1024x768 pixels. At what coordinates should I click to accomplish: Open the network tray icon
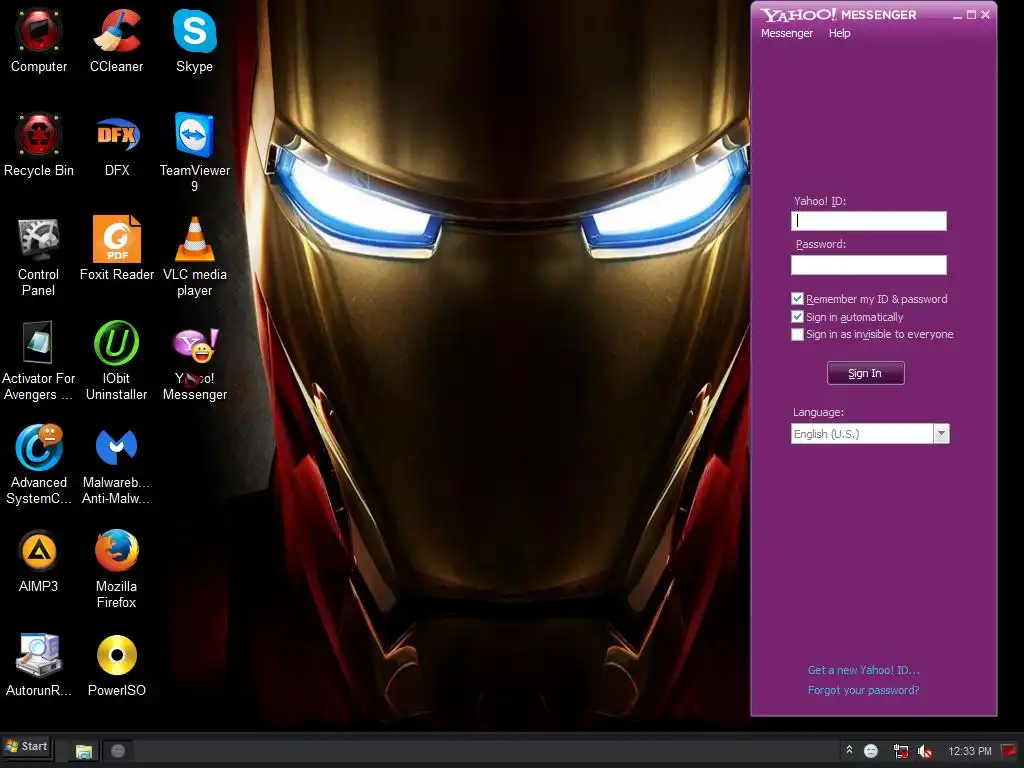pyautogui.click(x=901, y=751)
